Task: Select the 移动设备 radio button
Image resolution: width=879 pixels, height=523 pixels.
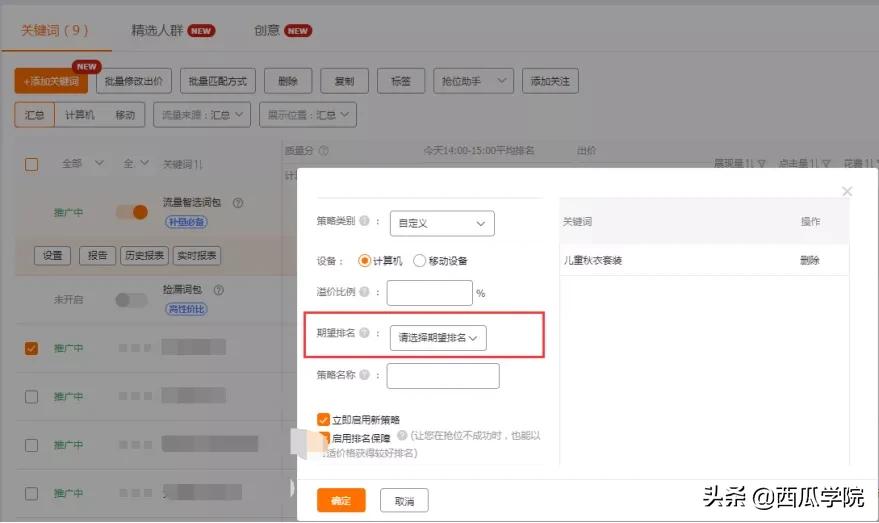Action: 419,261
